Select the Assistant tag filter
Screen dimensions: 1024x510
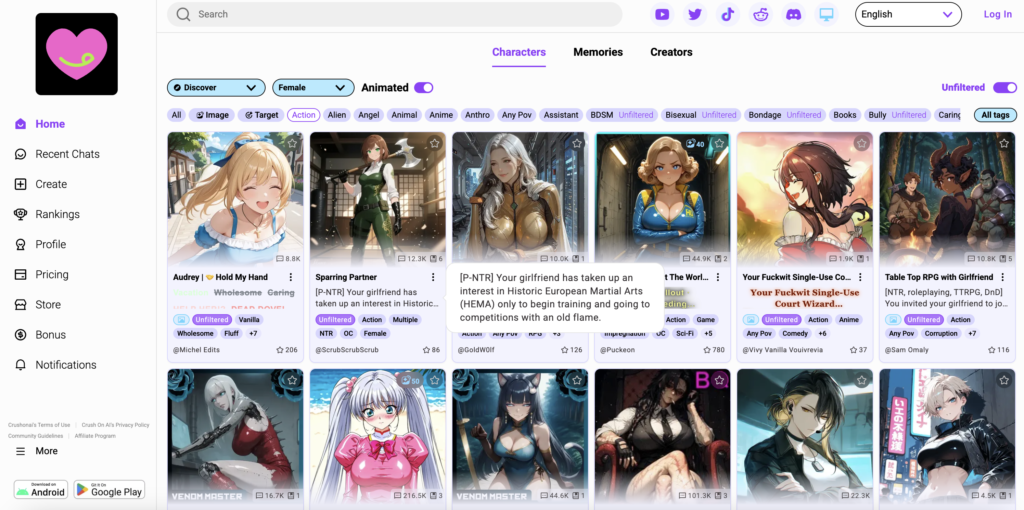pos(561,115)
